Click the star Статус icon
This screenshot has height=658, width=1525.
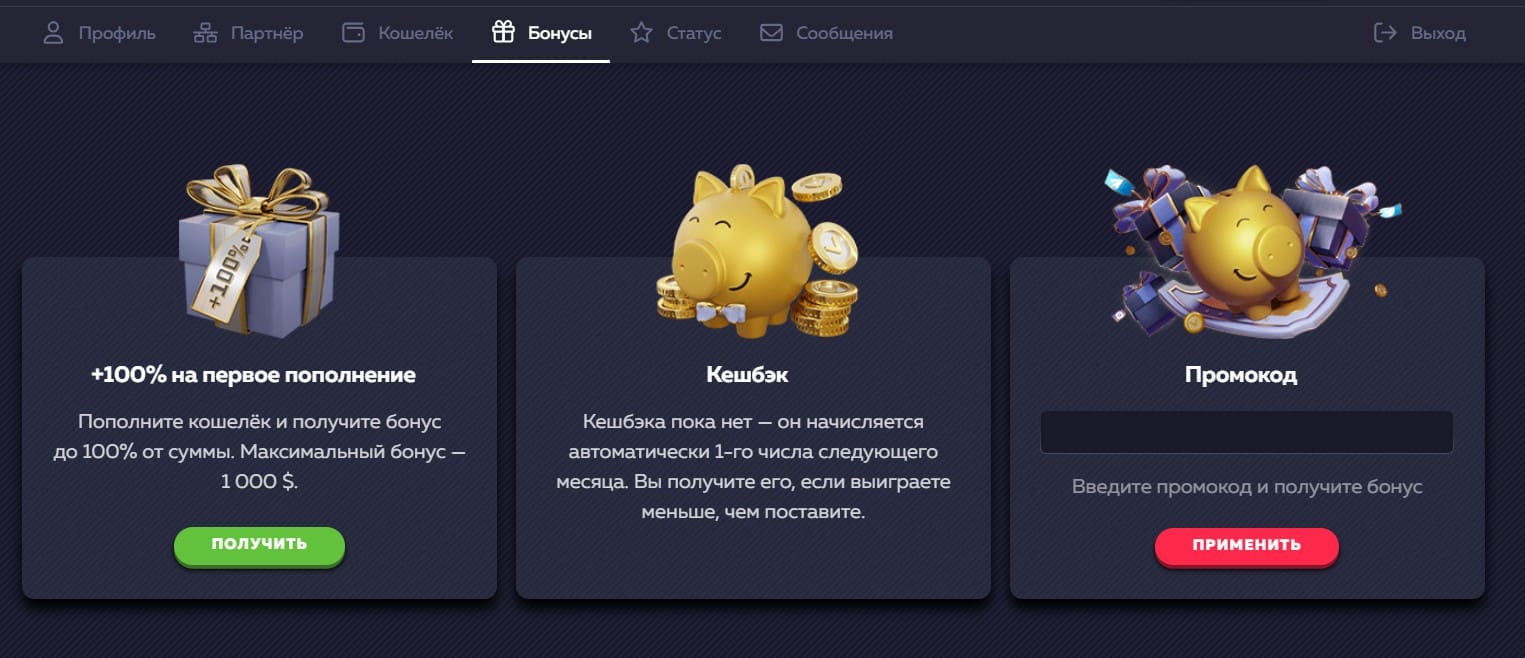pos(641,33)
